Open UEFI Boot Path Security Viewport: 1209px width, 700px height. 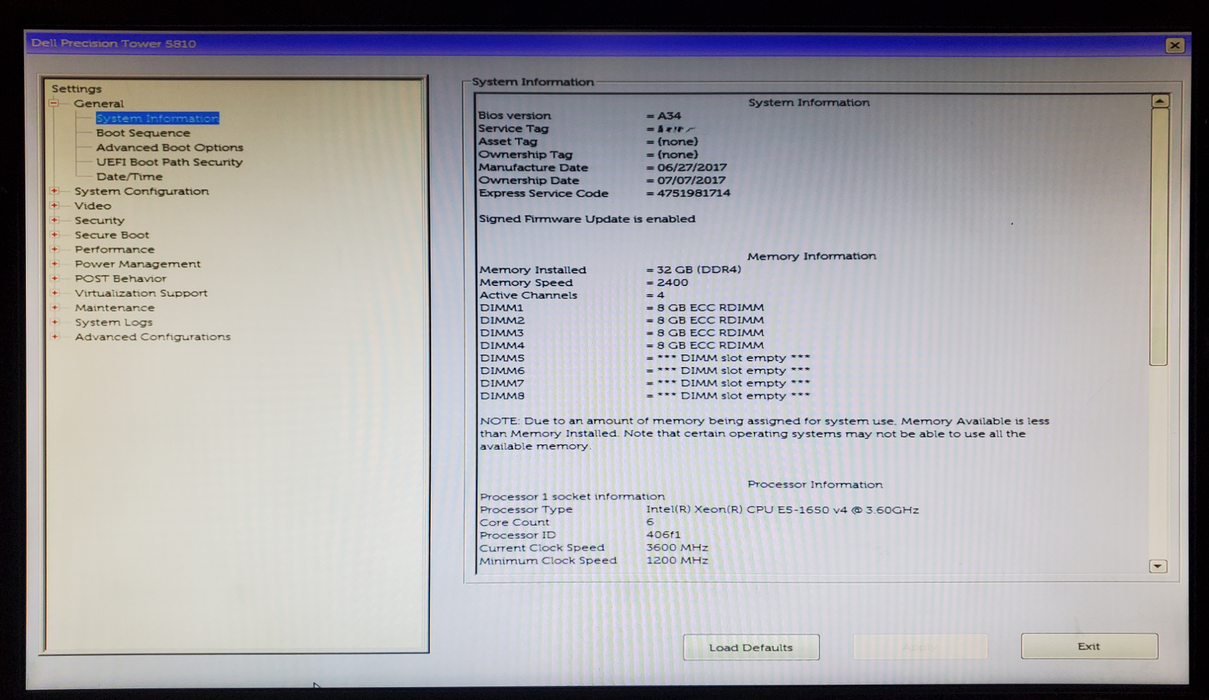tap(169, 162)
